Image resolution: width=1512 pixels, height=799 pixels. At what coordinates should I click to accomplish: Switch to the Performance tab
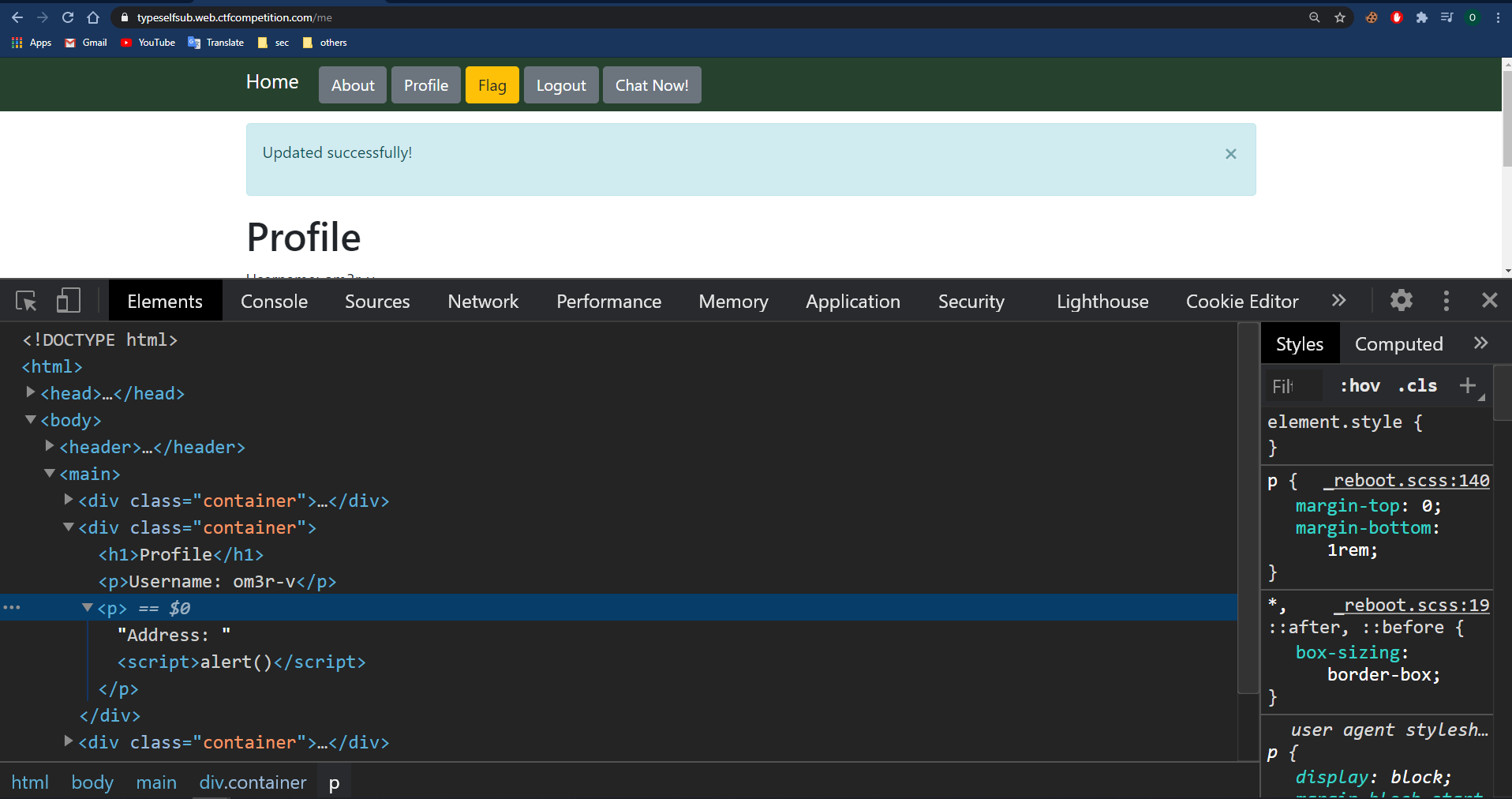point(609,301)
